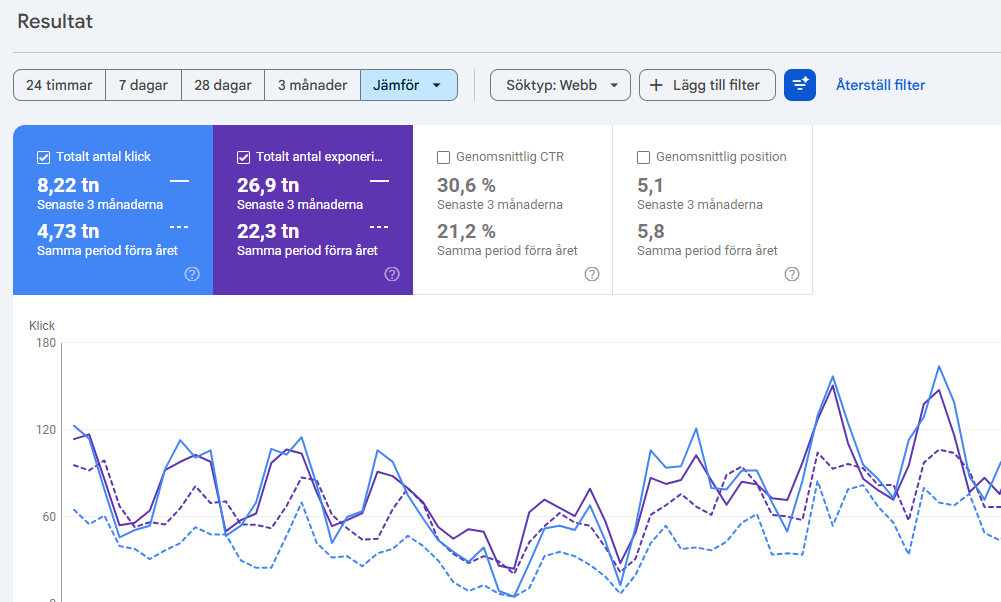
Task: Open help for Totalt antal klick card
Action: (x=192, y=274)
